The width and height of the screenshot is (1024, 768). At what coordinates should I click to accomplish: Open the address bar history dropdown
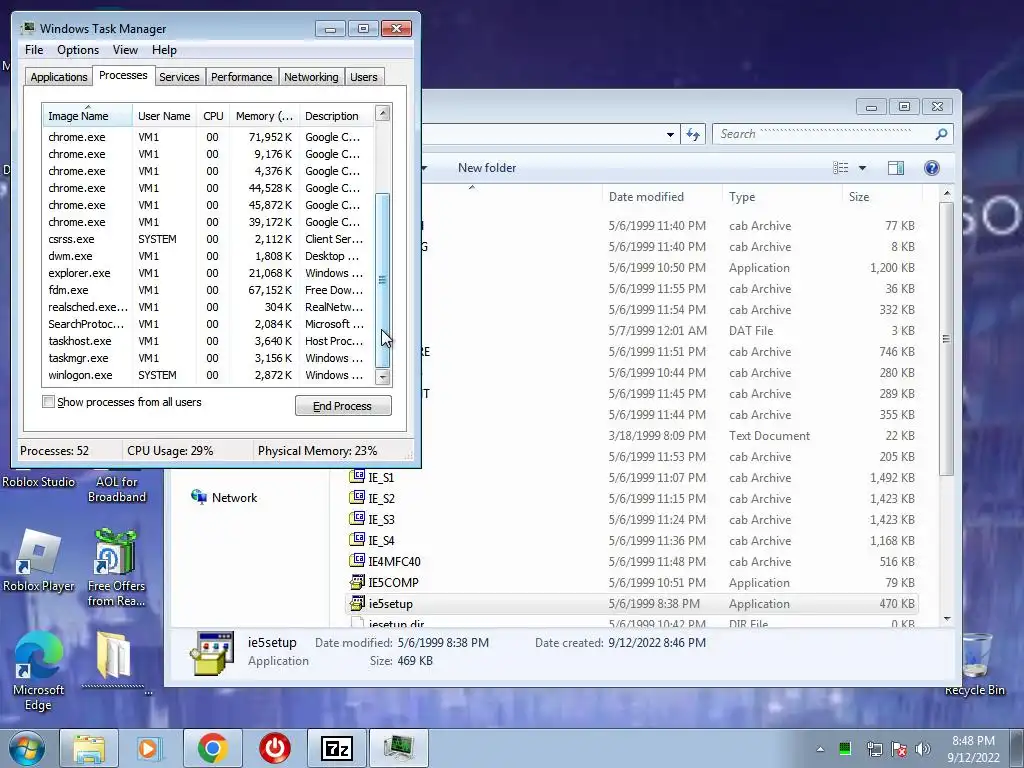point(670,135)
